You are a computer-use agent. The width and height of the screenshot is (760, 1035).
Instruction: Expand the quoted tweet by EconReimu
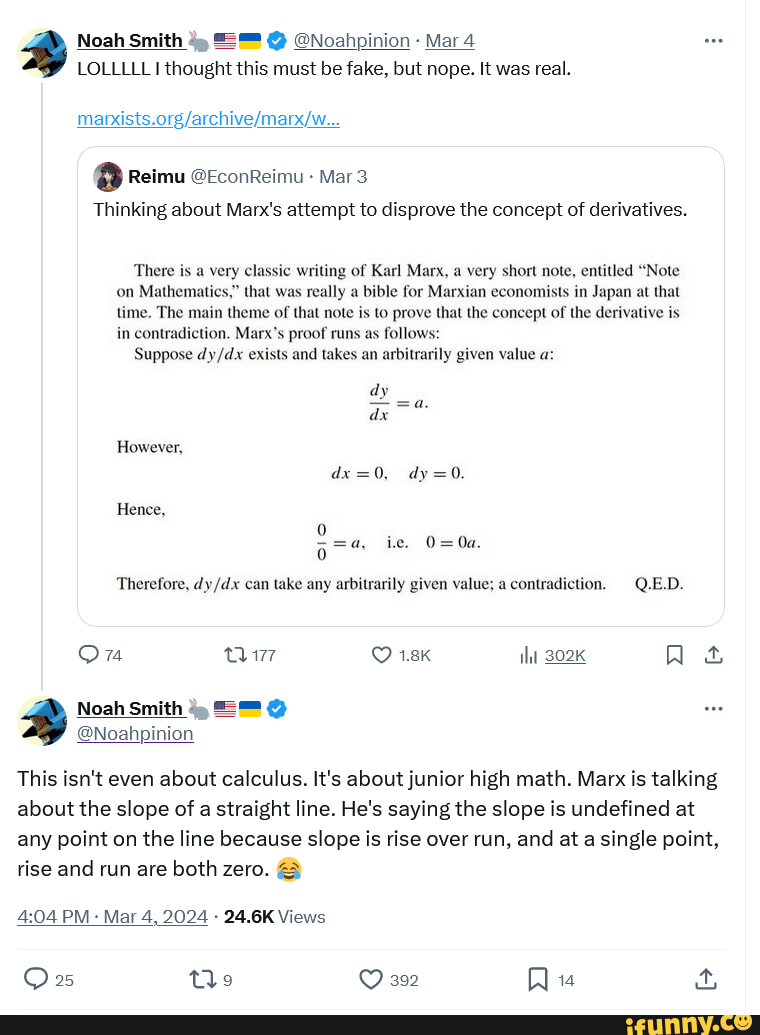pyautogui.click(x=400, y=385)
